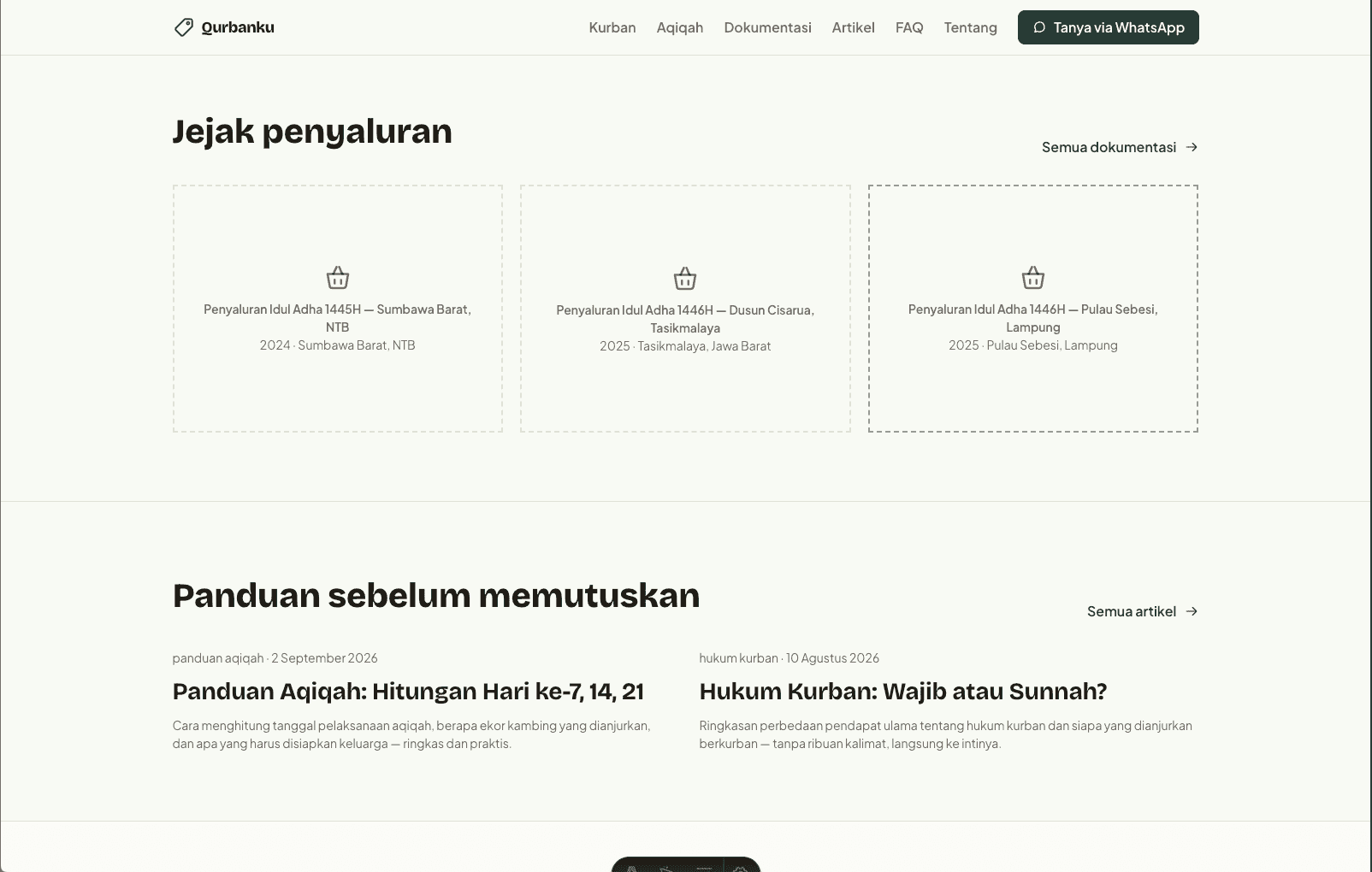Follow the Semua artikel link
Image resolution: width=1372 pixels, height=872 pixels.
pyautogui.click(x=1142, y=611)
